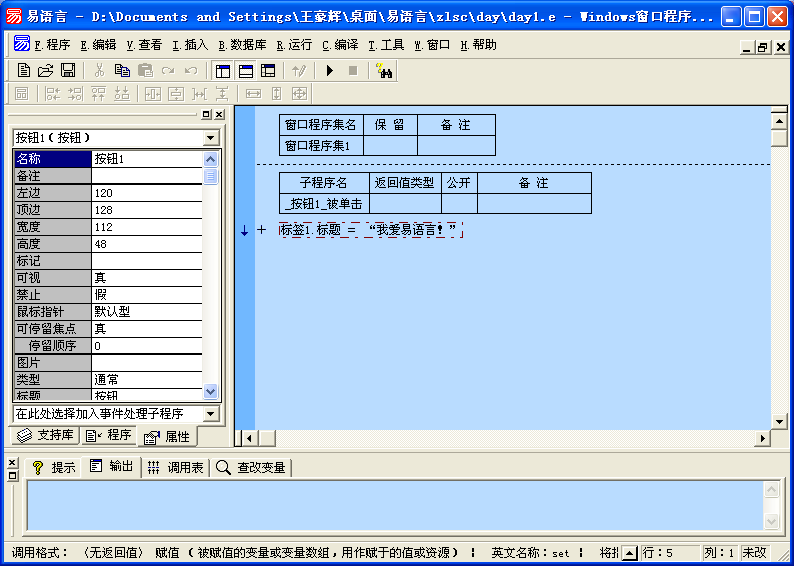Click the Open folder toolbar icon
Image resolution: width=794 pixels, height=566 pixels.
point(46,70)
